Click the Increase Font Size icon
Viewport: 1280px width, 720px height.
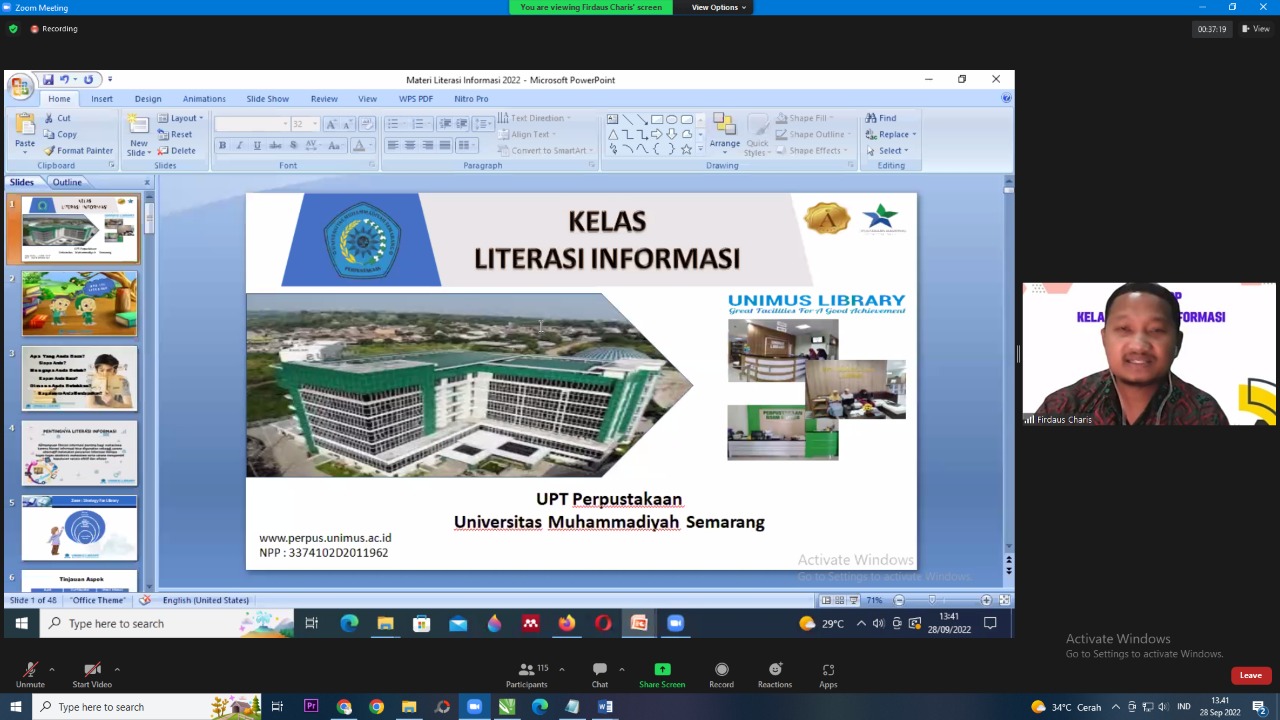(x=331, y=124)
